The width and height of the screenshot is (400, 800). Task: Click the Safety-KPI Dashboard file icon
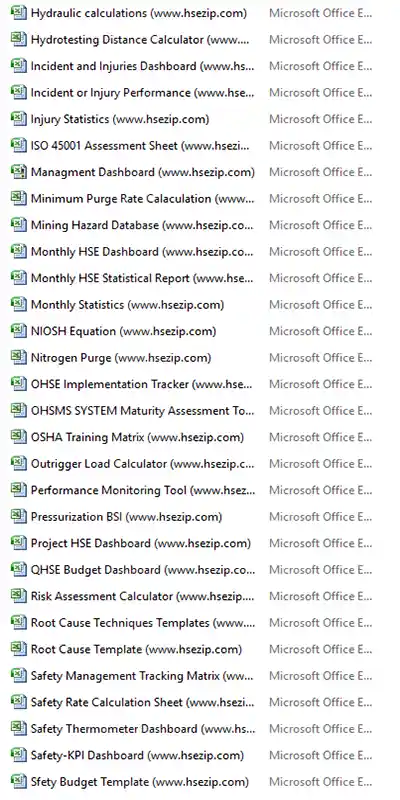(x=19, y=756)
